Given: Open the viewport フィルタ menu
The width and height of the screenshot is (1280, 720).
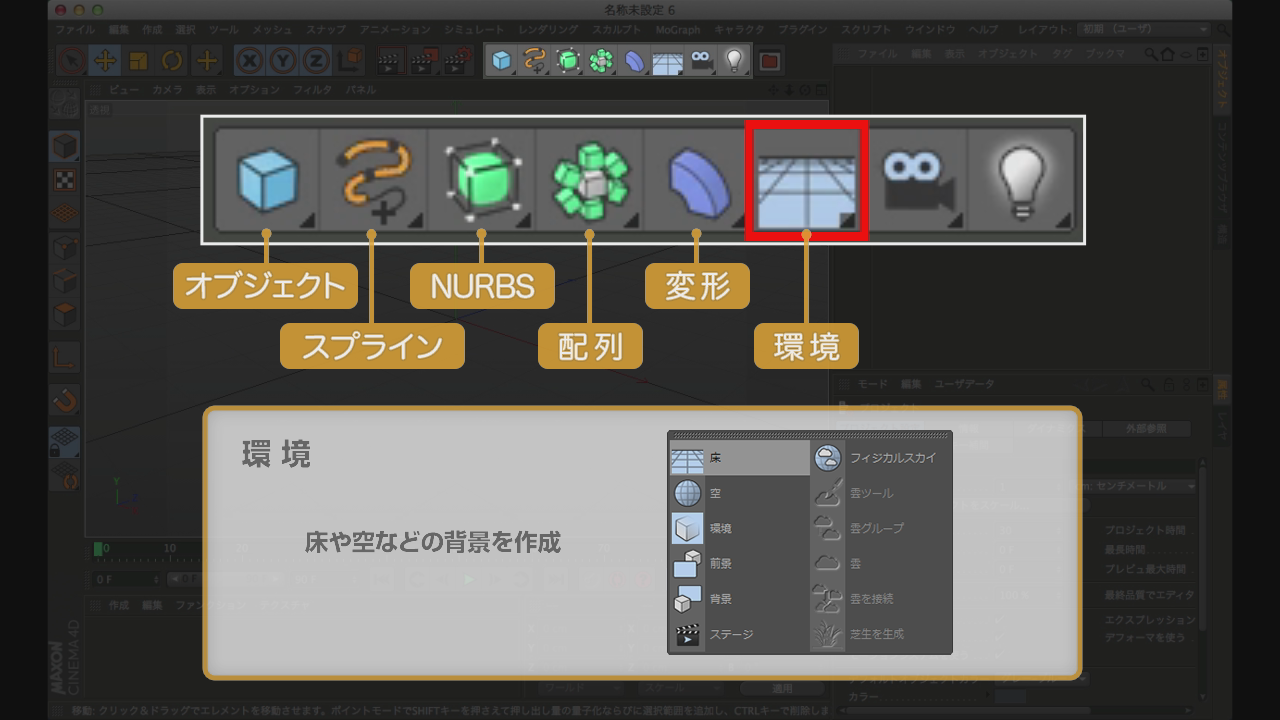Looking at the screenshot, I should click(x=312, y=90).
